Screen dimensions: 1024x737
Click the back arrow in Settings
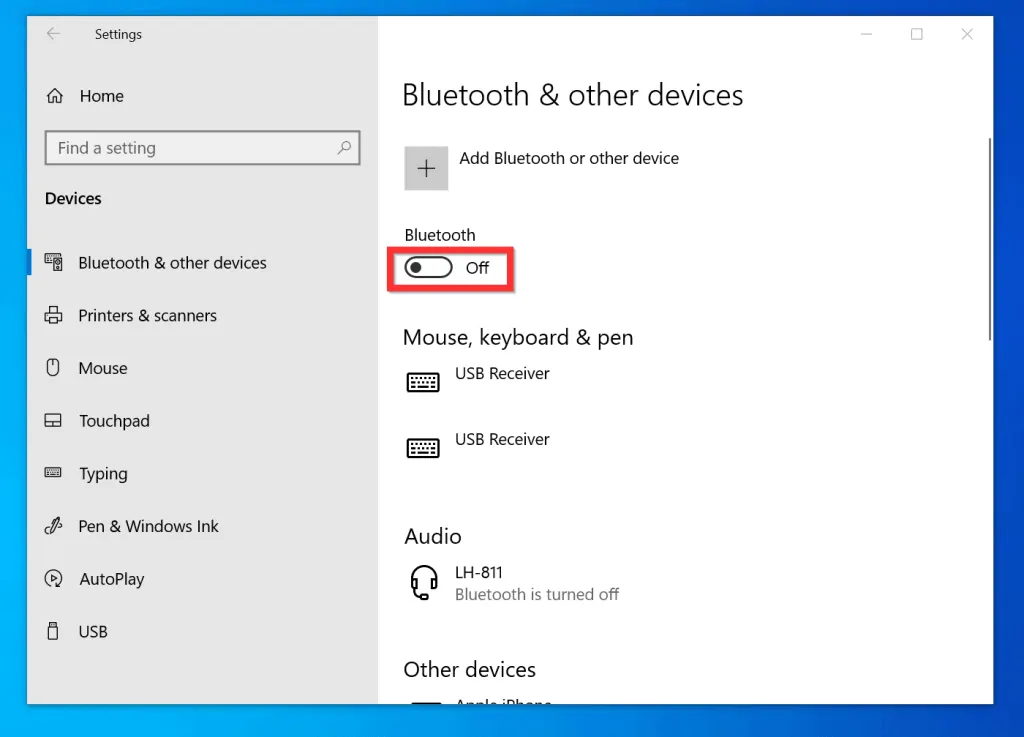[51, 33]
